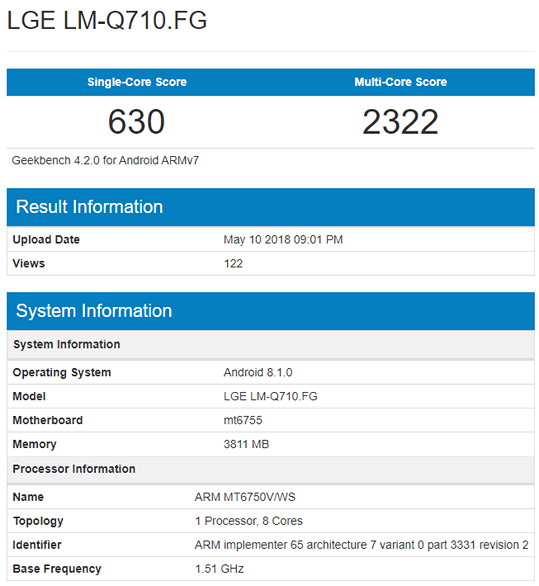Select the 1.51 GHz frequency value
Viewport: 539px width, 586px height.
coord(219,569)
